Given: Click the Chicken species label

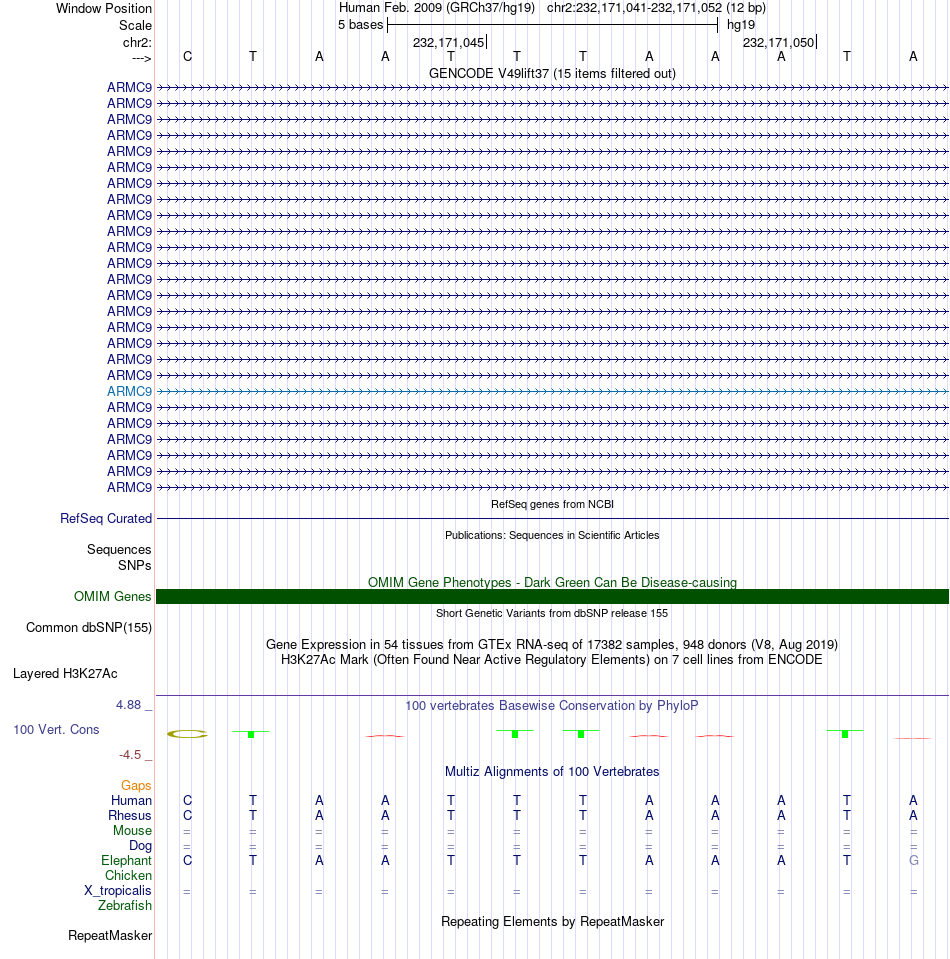Looking at the screenshot, I should [x=128, y=876].
